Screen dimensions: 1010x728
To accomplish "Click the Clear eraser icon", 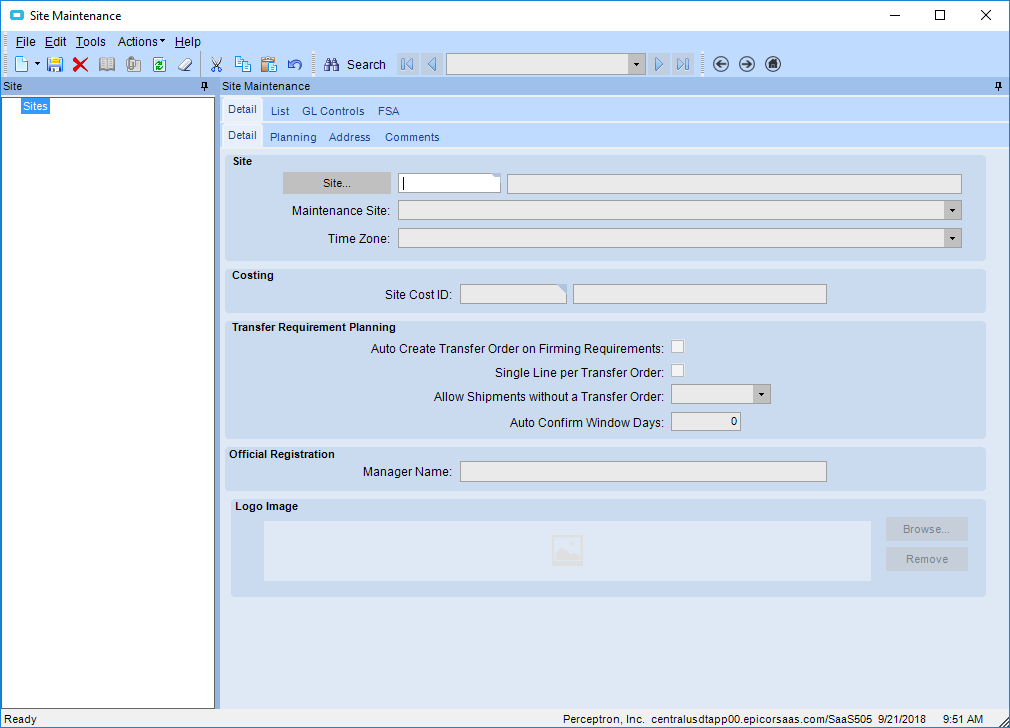I will [185, 64].
